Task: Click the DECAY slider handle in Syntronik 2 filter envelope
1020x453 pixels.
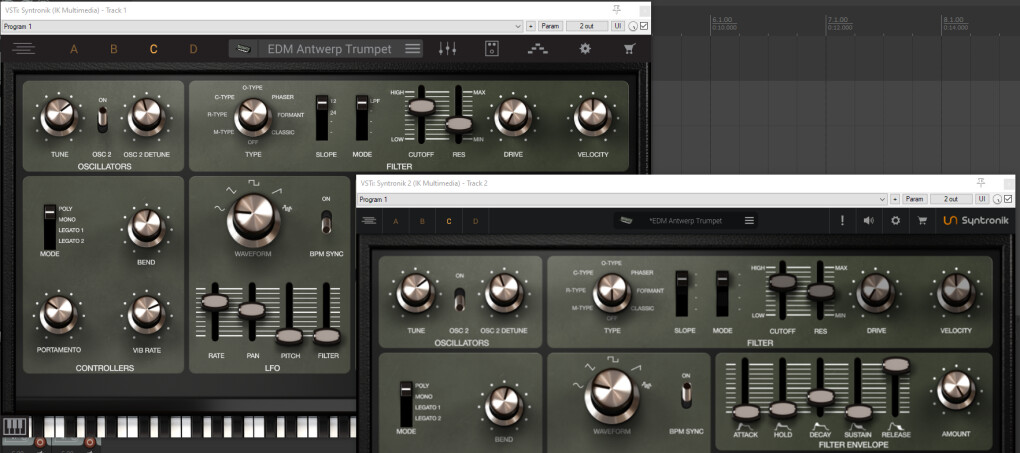Action: [x=820, y=396]
